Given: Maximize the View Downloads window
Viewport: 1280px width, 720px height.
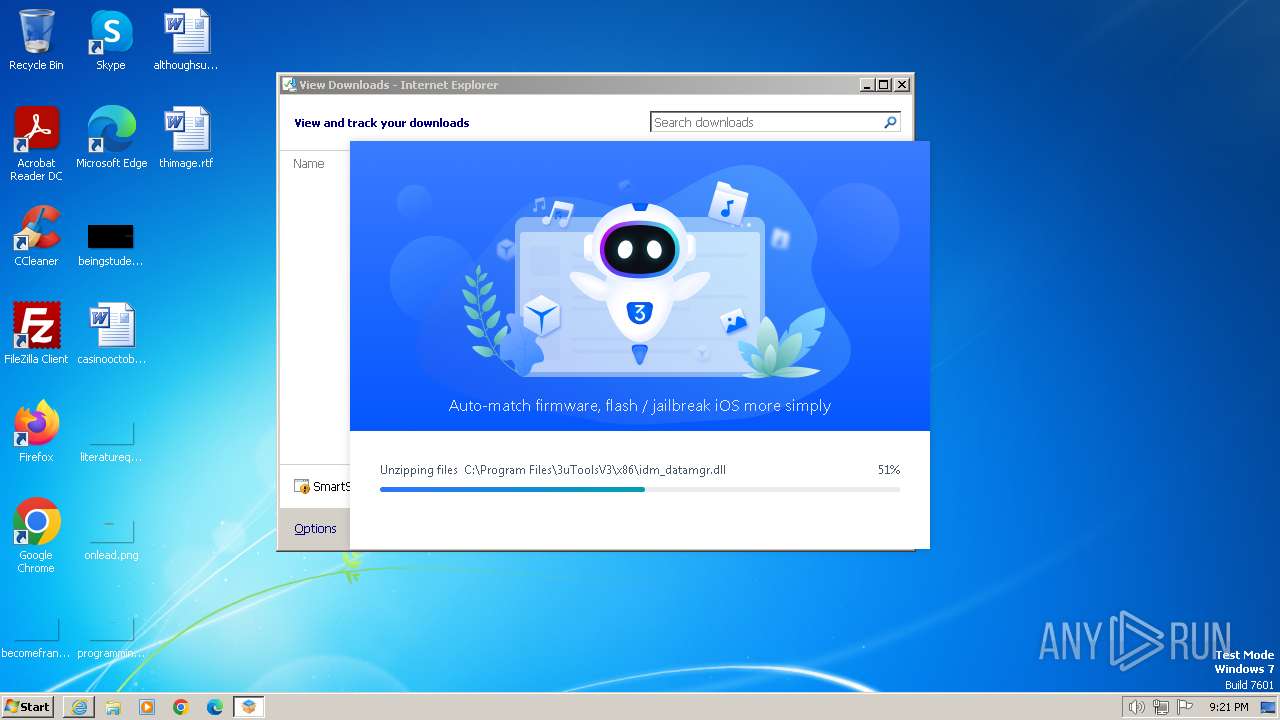Looking at the screenshot, I should (884, 85).
